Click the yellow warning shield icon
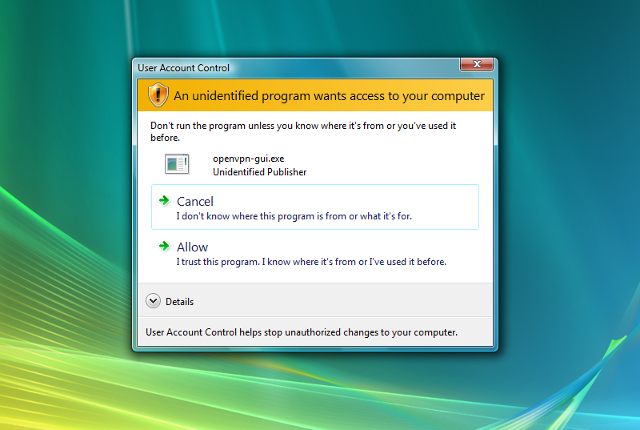Image resolution: width=640 pixels, height=430 pixels. click(x=158, y=94)
